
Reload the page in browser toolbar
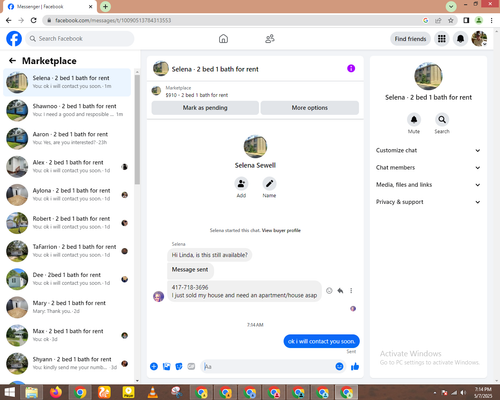[x=34, y=20]
